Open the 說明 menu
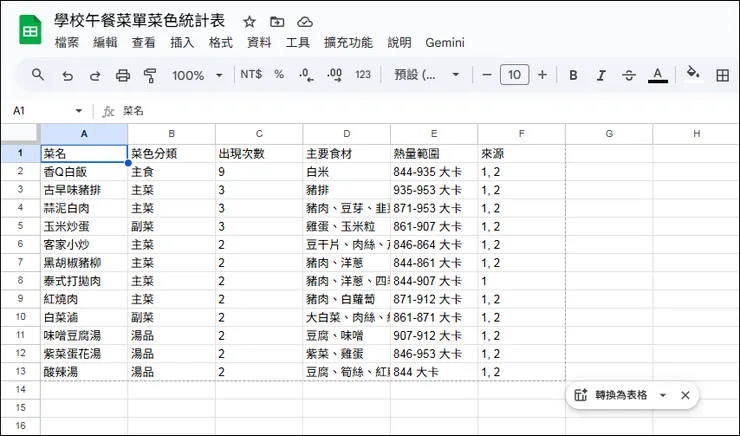 pos(399,42)
